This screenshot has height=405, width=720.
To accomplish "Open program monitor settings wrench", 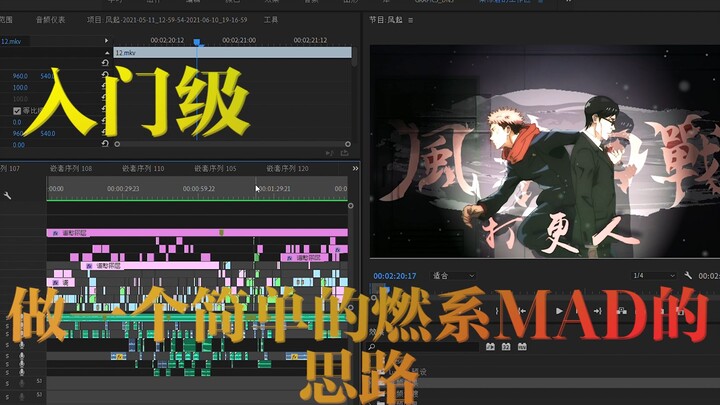I will [688, 276].
